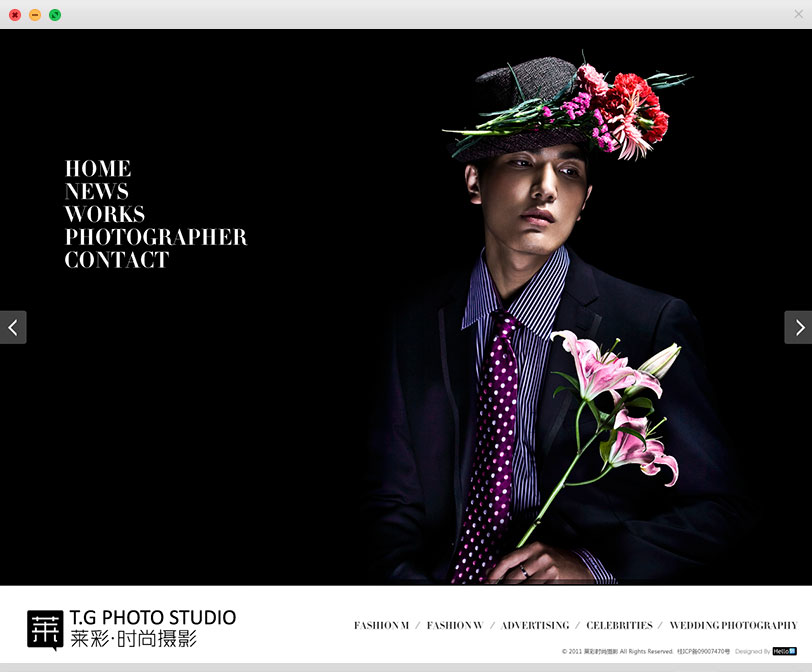Click the red window close button

pos(15,15)
